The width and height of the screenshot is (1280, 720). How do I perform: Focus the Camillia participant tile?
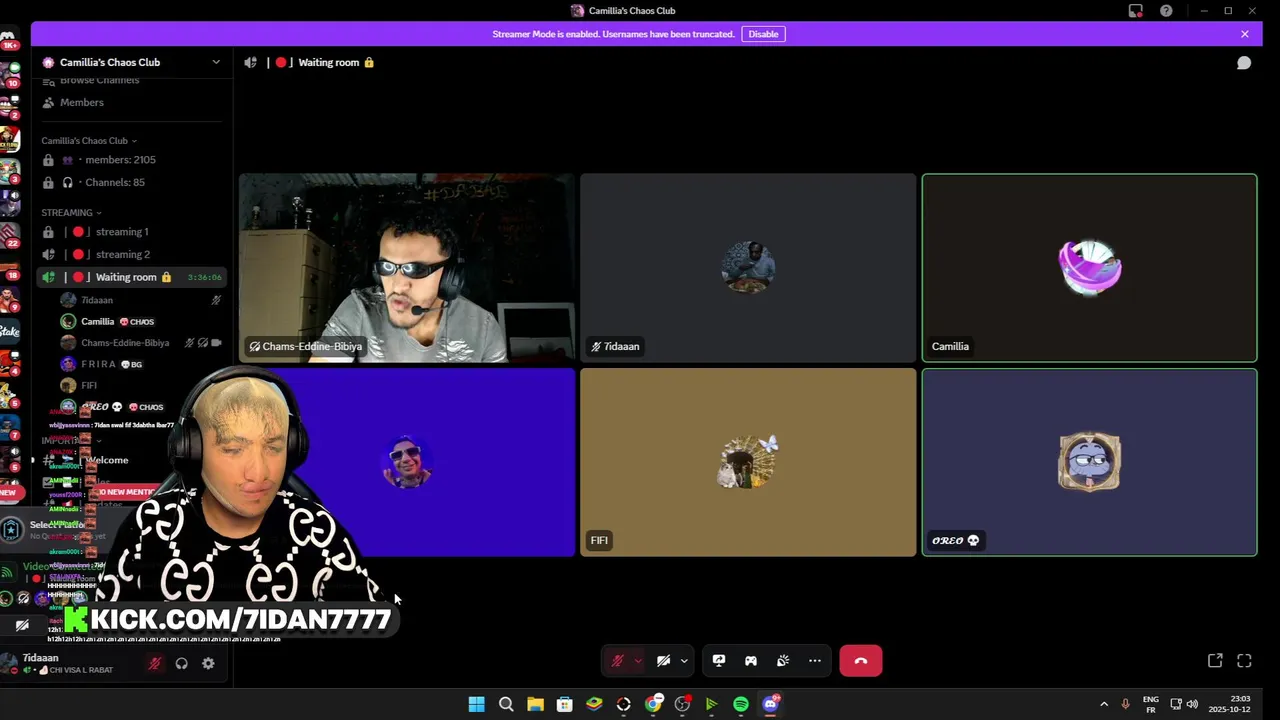[1089, 268]
